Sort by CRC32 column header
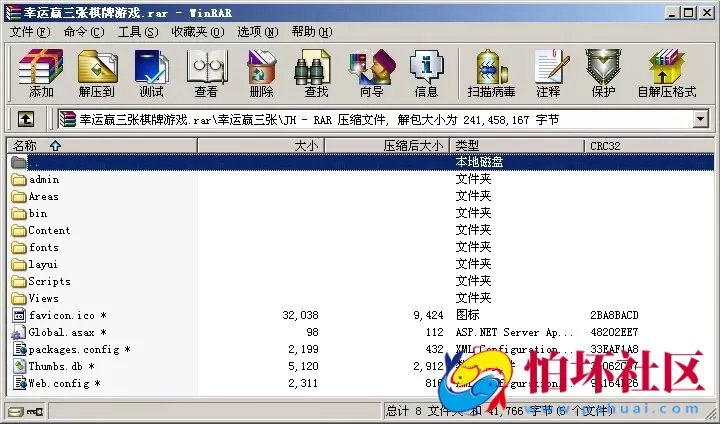The image size is (720, 424). (649, 146)
